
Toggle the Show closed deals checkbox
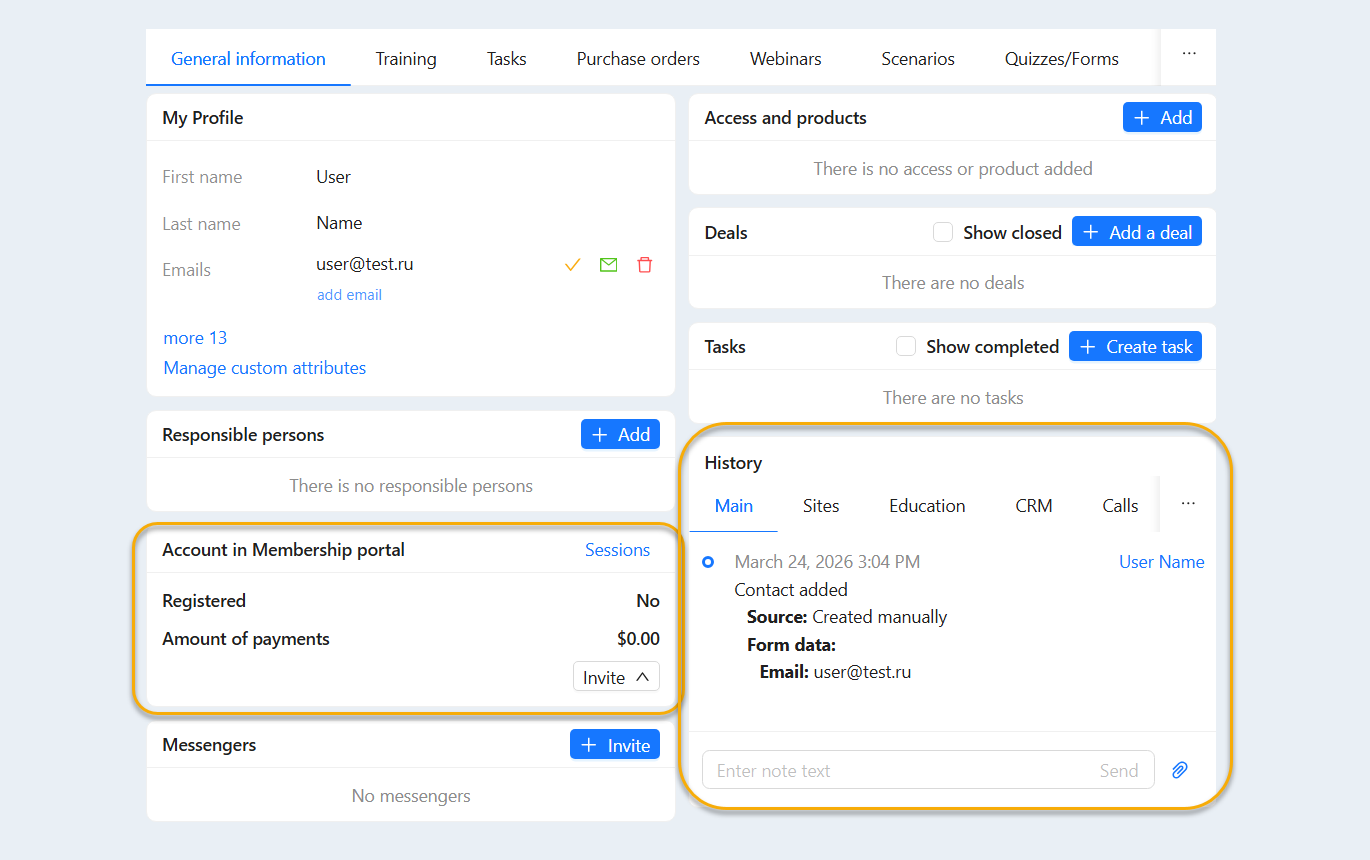click(943, 232)
